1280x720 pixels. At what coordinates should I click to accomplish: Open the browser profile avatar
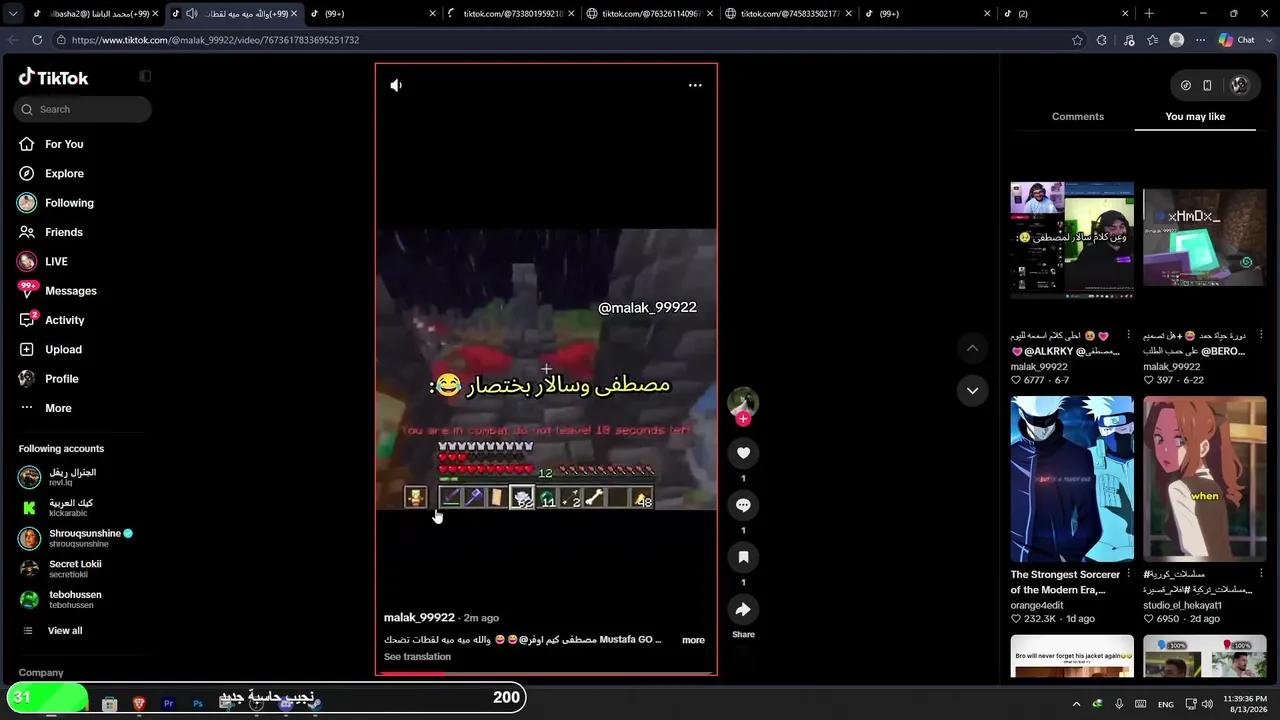pyautogui.click(x=1177, y=40)
